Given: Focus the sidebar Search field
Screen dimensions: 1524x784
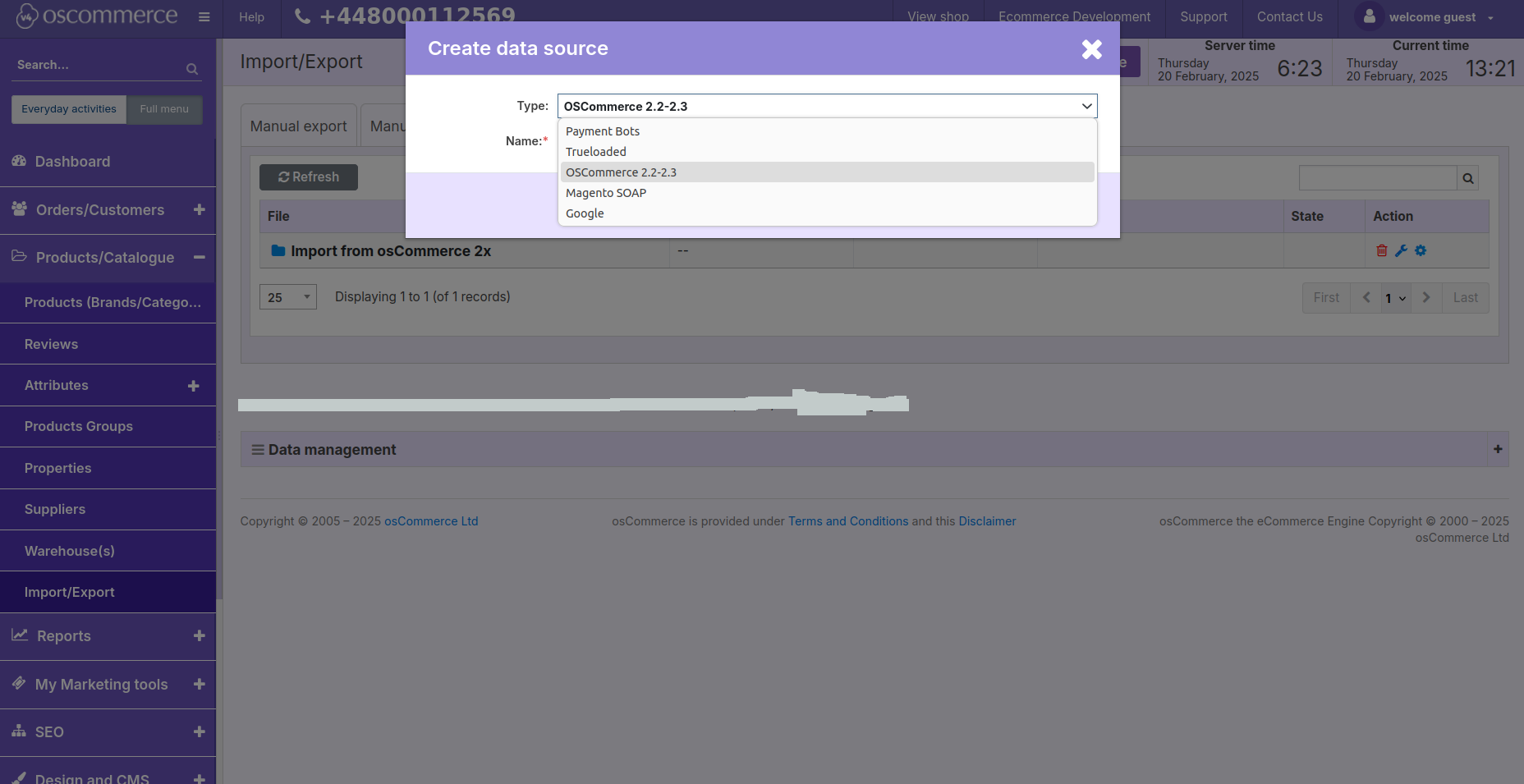Looking at the screenshot, I should pyautogui.click(x=99, y=65).
